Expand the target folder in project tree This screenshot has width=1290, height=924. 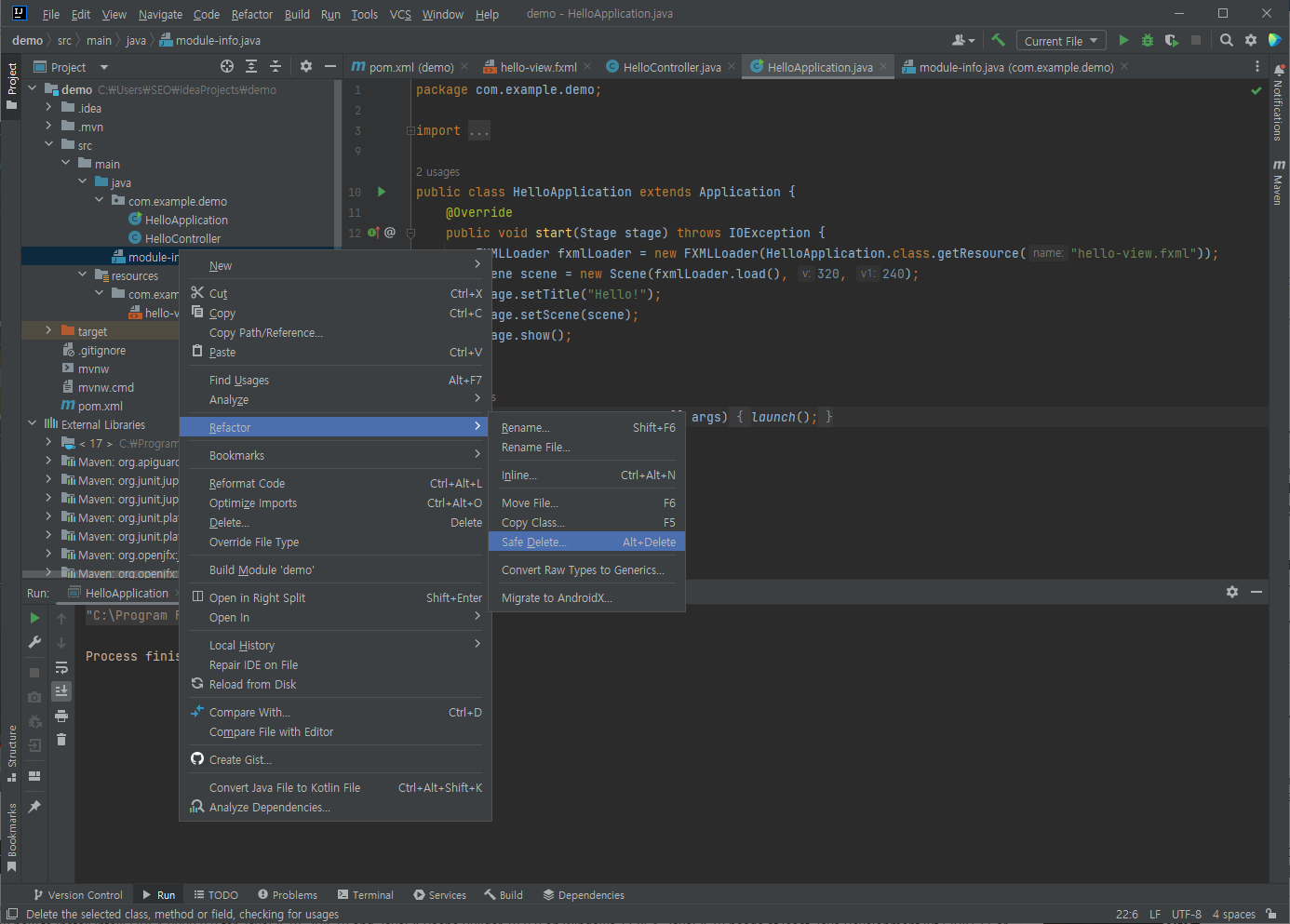click(x=48, y=331)
